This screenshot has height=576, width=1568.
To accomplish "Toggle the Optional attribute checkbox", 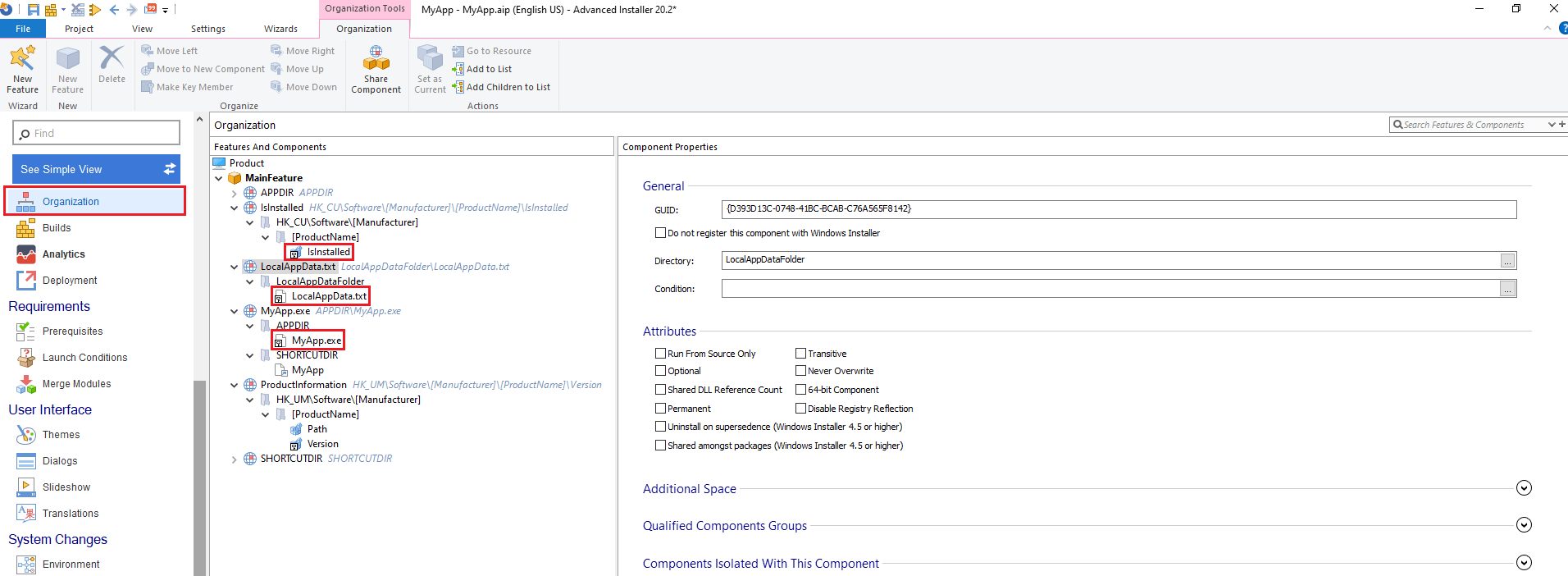I will 660,371.
